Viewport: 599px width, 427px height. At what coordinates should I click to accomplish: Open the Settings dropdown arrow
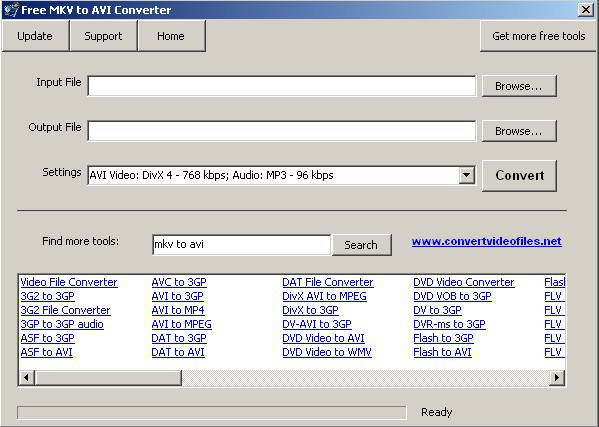[x=466, y=175]
